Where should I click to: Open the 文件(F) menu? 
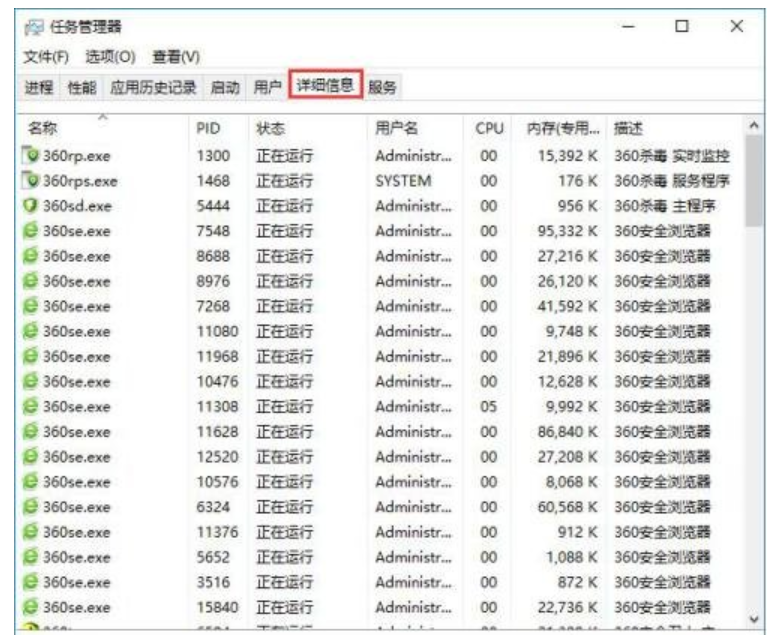click(x=46, y=55)
